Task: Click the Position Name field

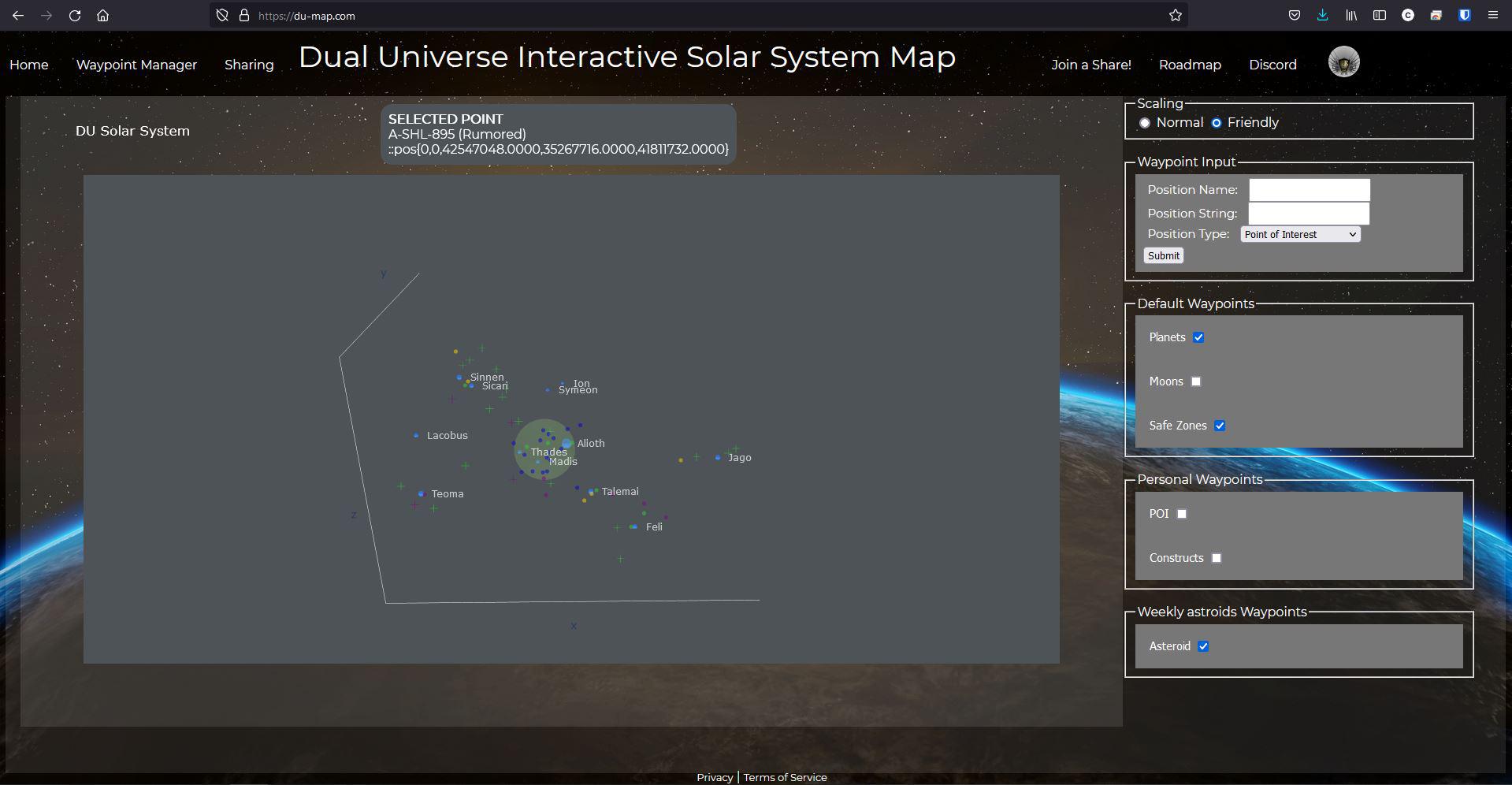Action: 1310,190
